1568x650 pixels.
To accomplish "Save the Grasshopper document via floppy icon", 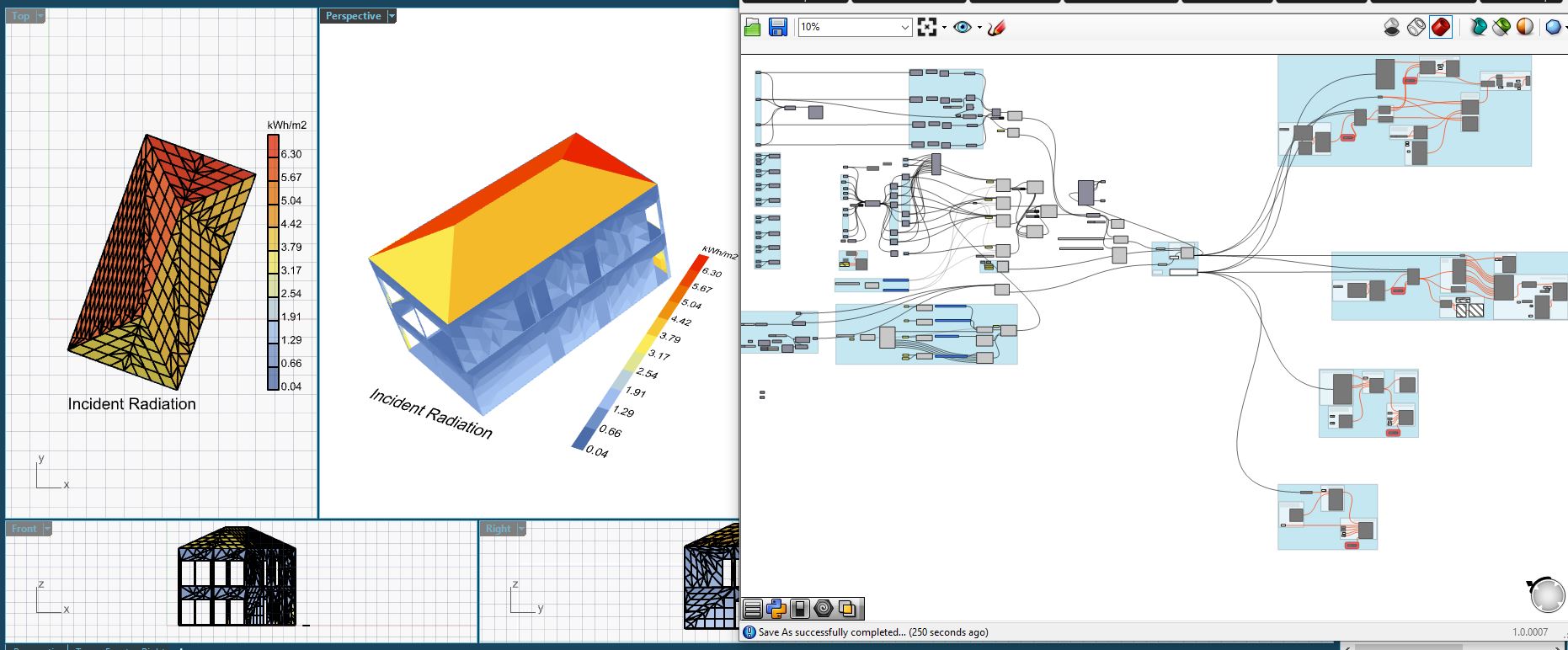I will tap(777, 28).
